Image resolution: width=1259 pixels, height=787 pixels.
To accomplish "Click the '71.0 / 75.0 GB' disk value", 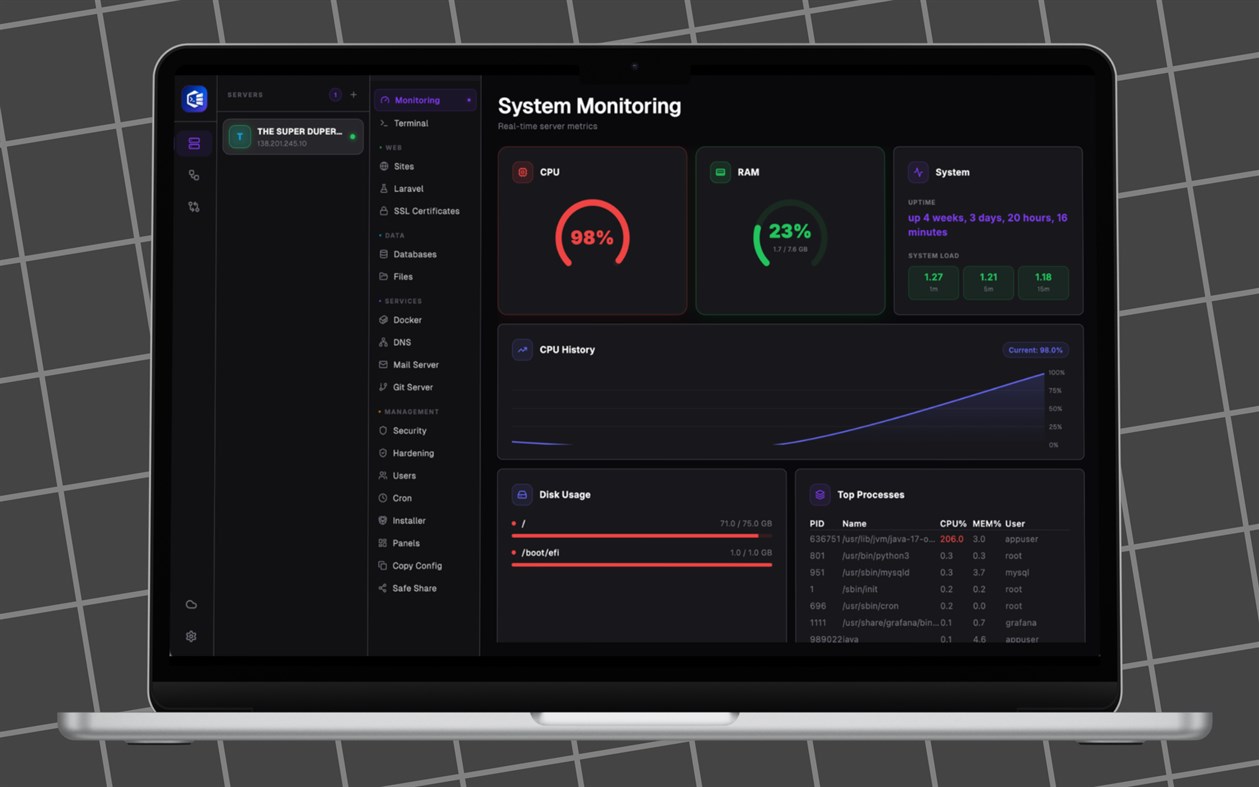I will (x=746, y=524).
